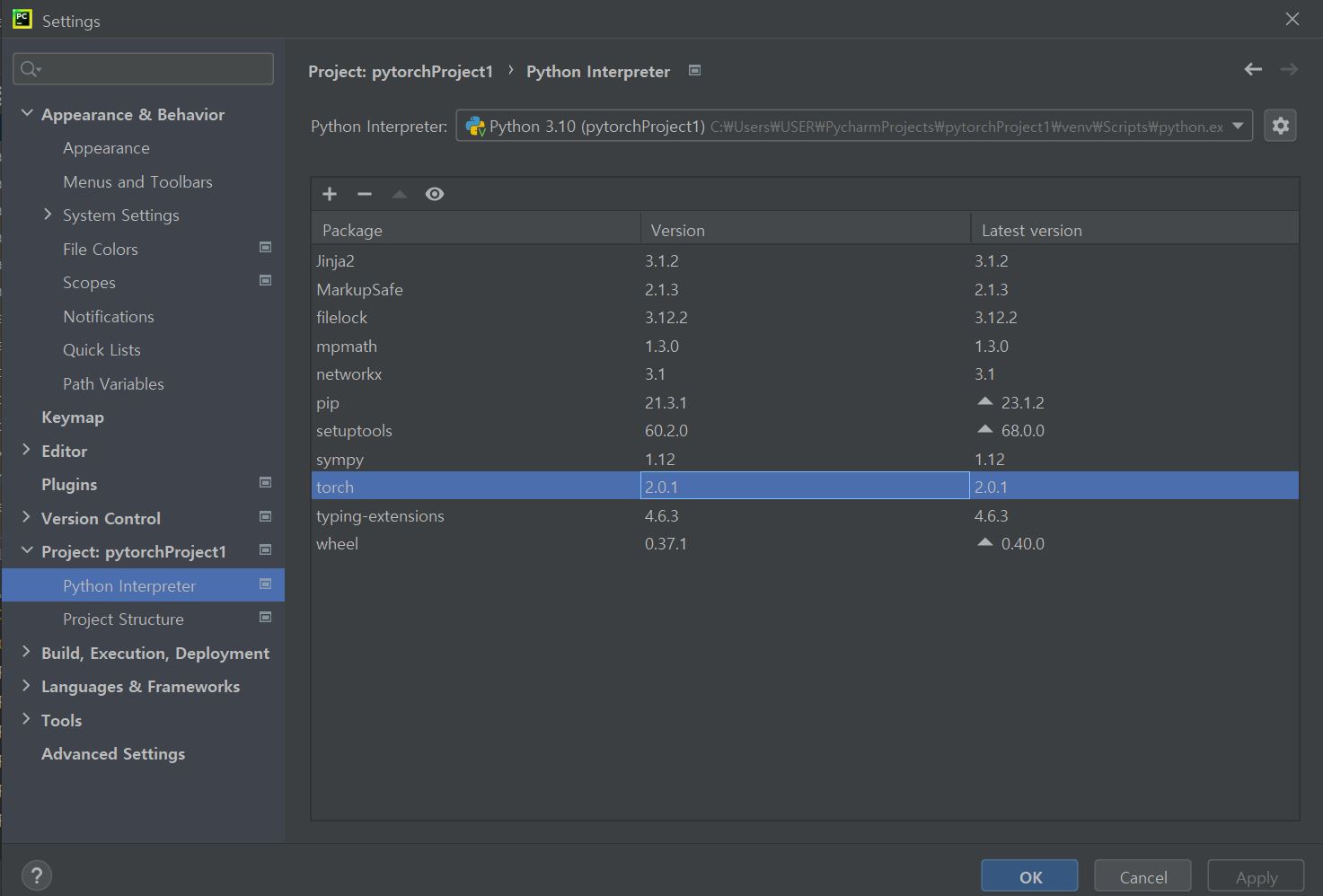The width and height of the screenshot is (1323, 896).
Task: Select the pip package row
Action: pos(805,402)
